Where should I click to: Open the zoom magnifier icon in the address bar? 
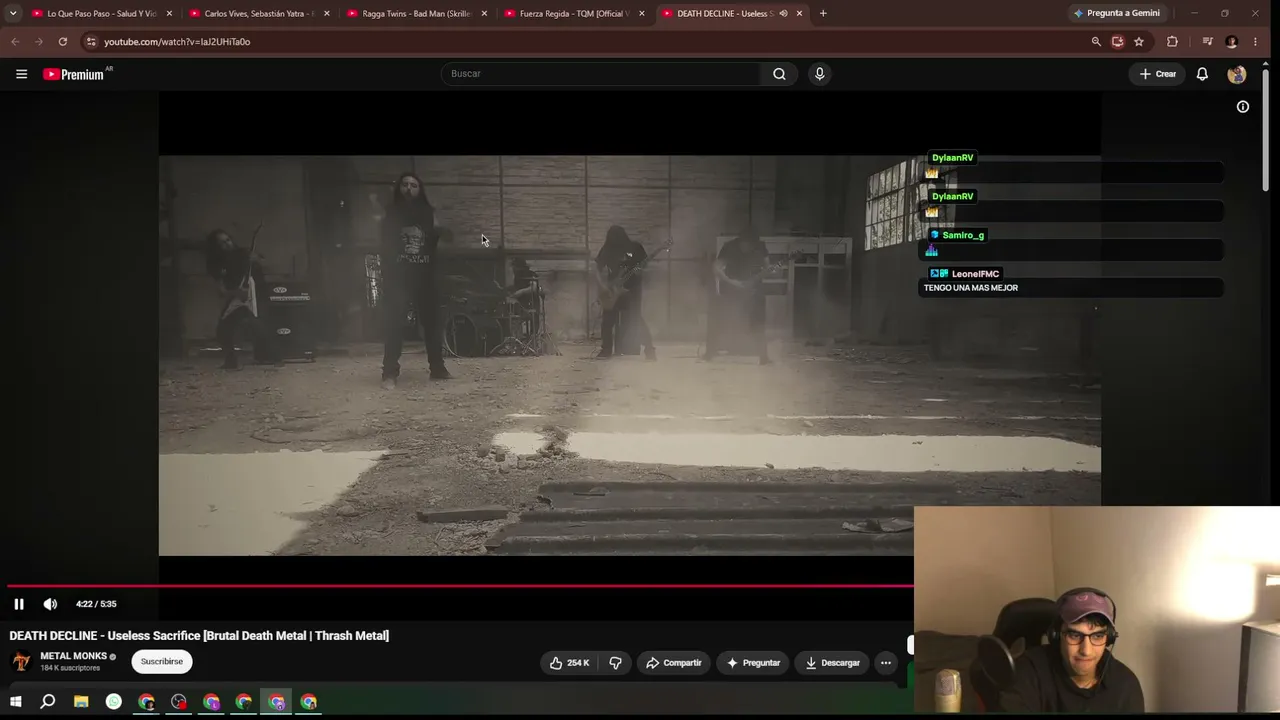click(x=1096, y=42)
